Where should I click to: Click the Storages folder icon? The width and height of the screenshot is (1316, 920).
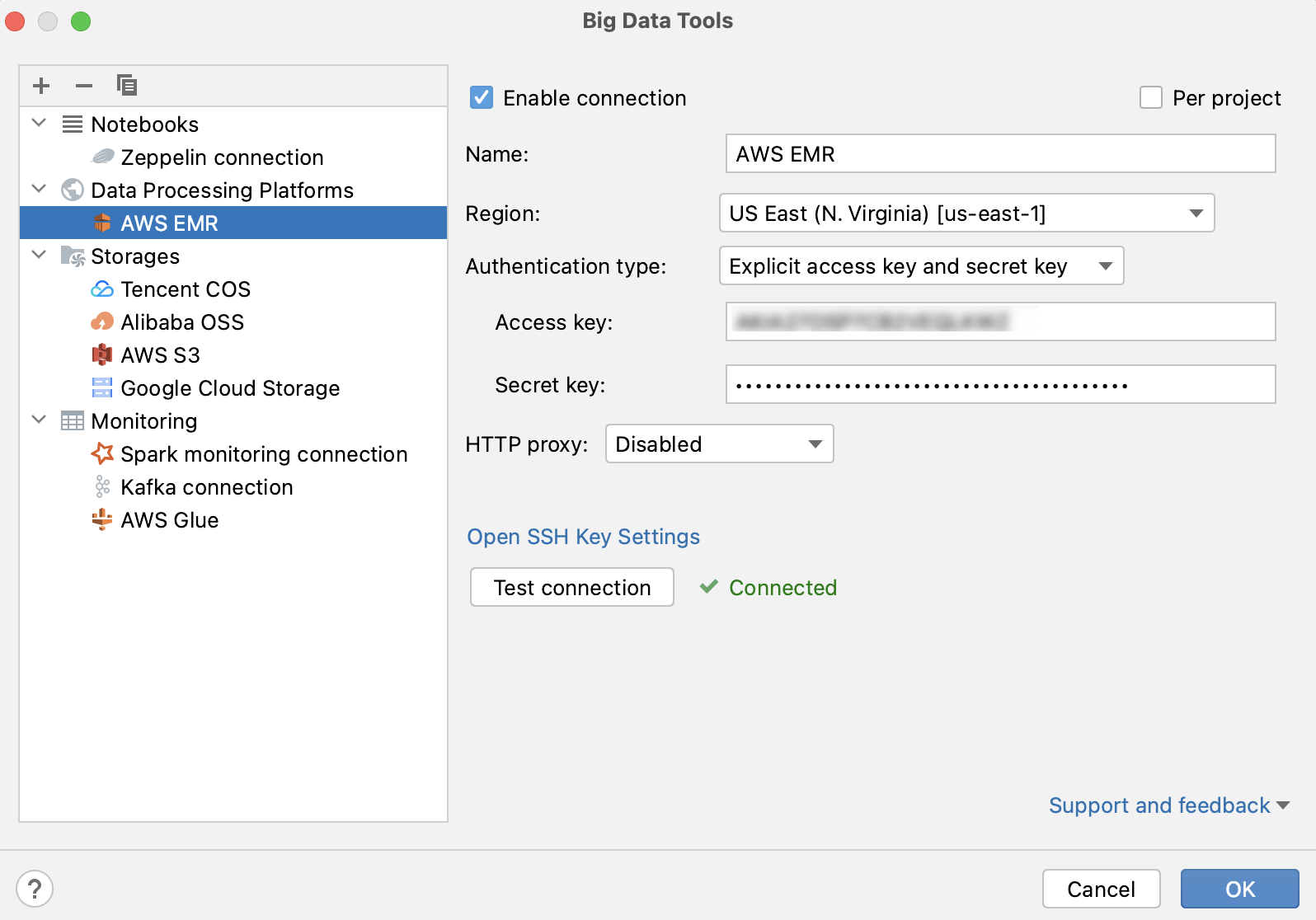coord(73,256)
